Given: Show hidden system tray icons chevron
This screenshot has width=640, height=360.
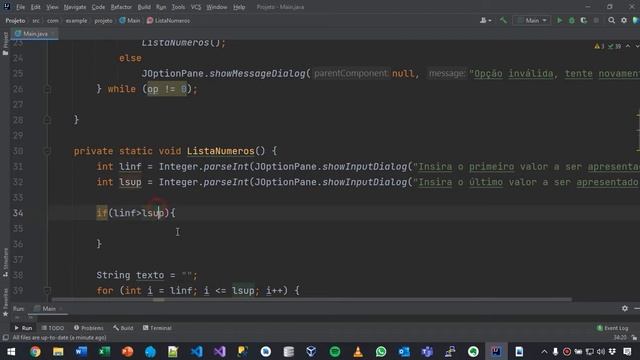Looking at the screenshot, I should click(x=544, y=351).
